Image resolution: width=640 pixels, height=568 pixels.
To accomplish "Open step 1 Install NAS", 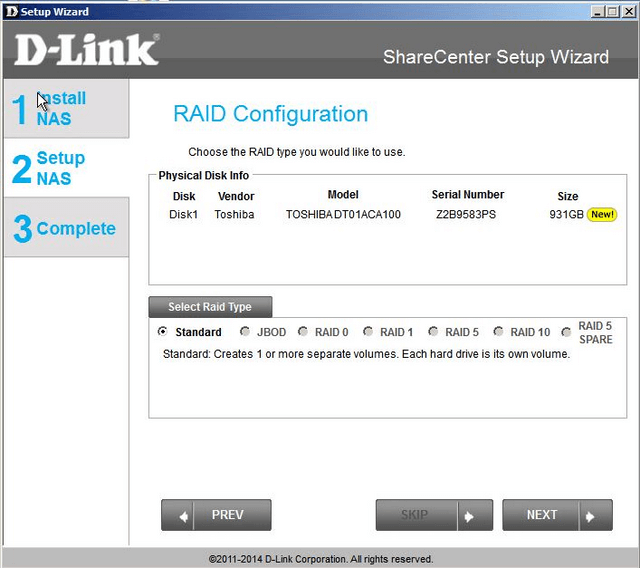I will click(x=67, y=108).
